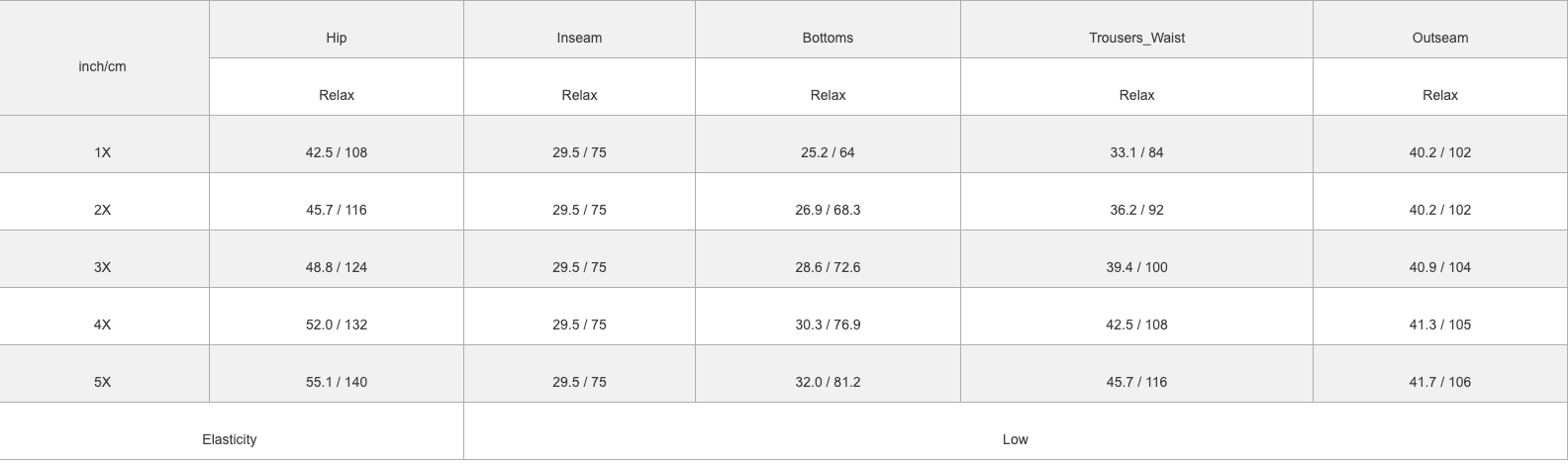Screen dimensions: 1568x465
Task: Select the 26.9 / 68.3 bottoms cell
Action: [828, 210]
